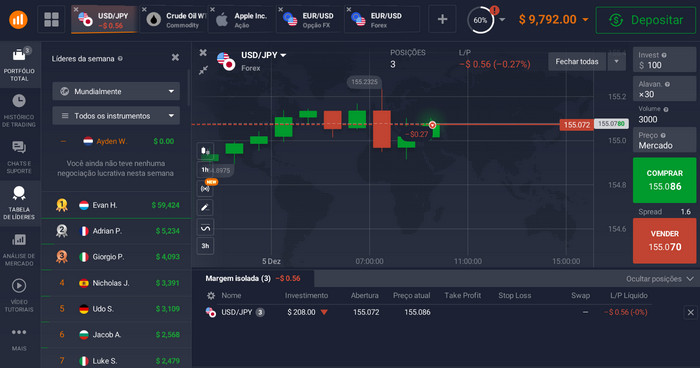Open Portfólio Total in sidebar
Image resolution: width=700 pixels, height=368 pixels.
pyautogui.click(x=19, y=64)
